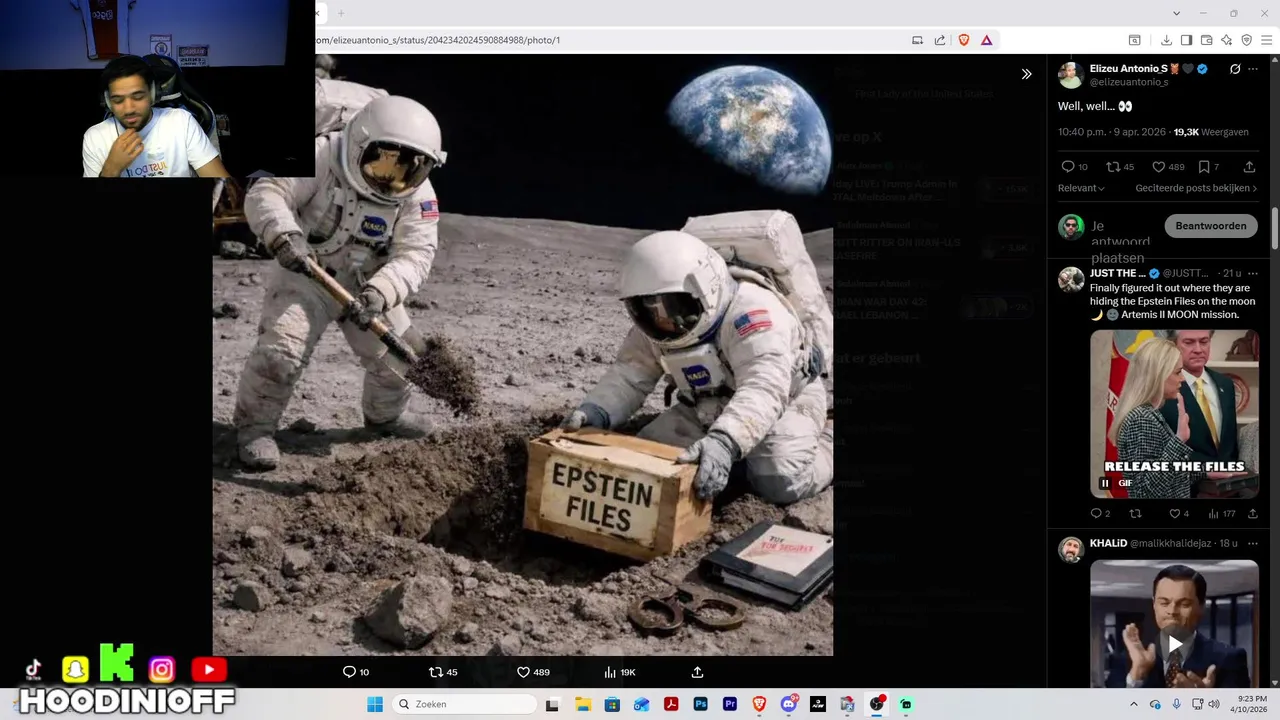Toggle Brave sidebar panel icon
The height and width of the screenshot is (720, 1280).
coord(1186,40)
